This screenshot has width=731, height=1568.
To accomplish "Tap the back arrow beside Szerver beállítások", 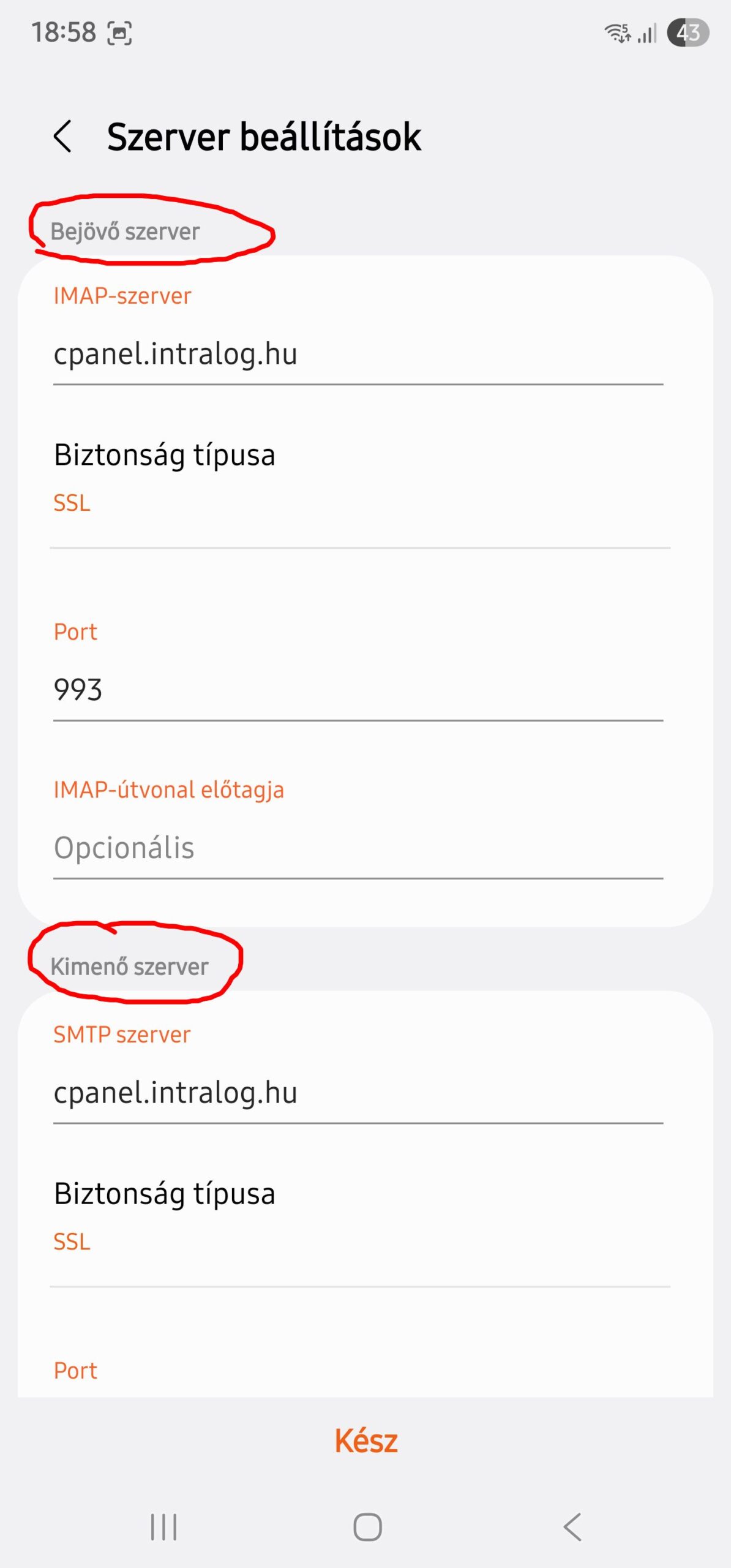I will (63, 136).
